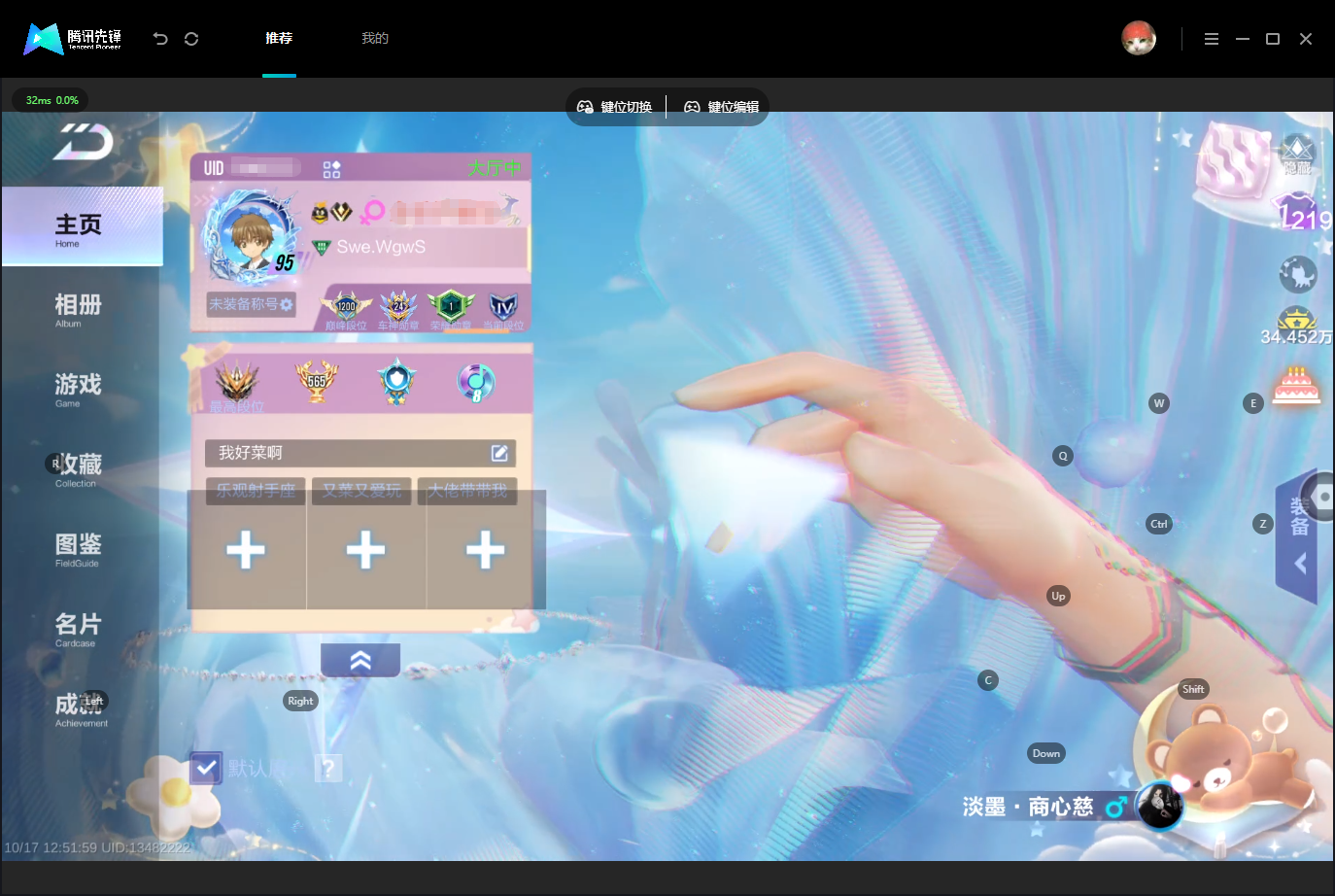Click the birthday cake icon

[1297, 386]
